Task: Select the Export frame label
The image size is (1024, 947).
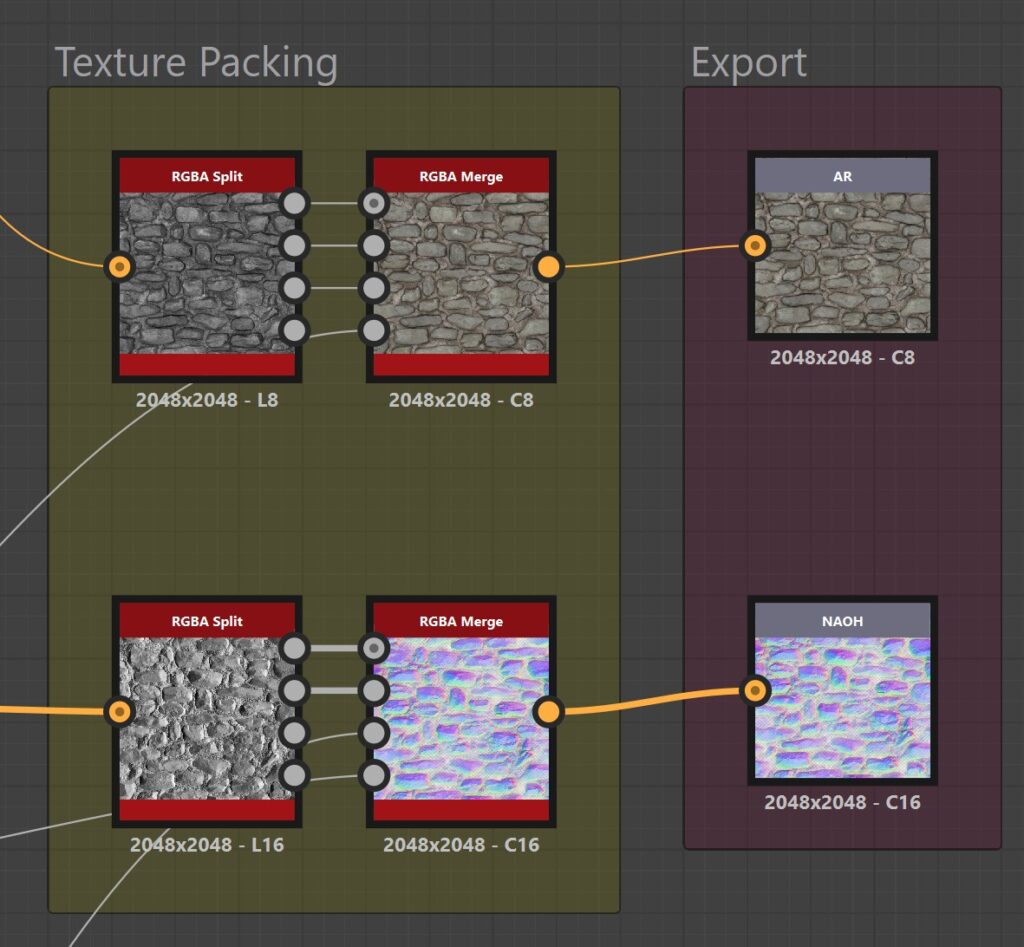Action: coord(747,63)
